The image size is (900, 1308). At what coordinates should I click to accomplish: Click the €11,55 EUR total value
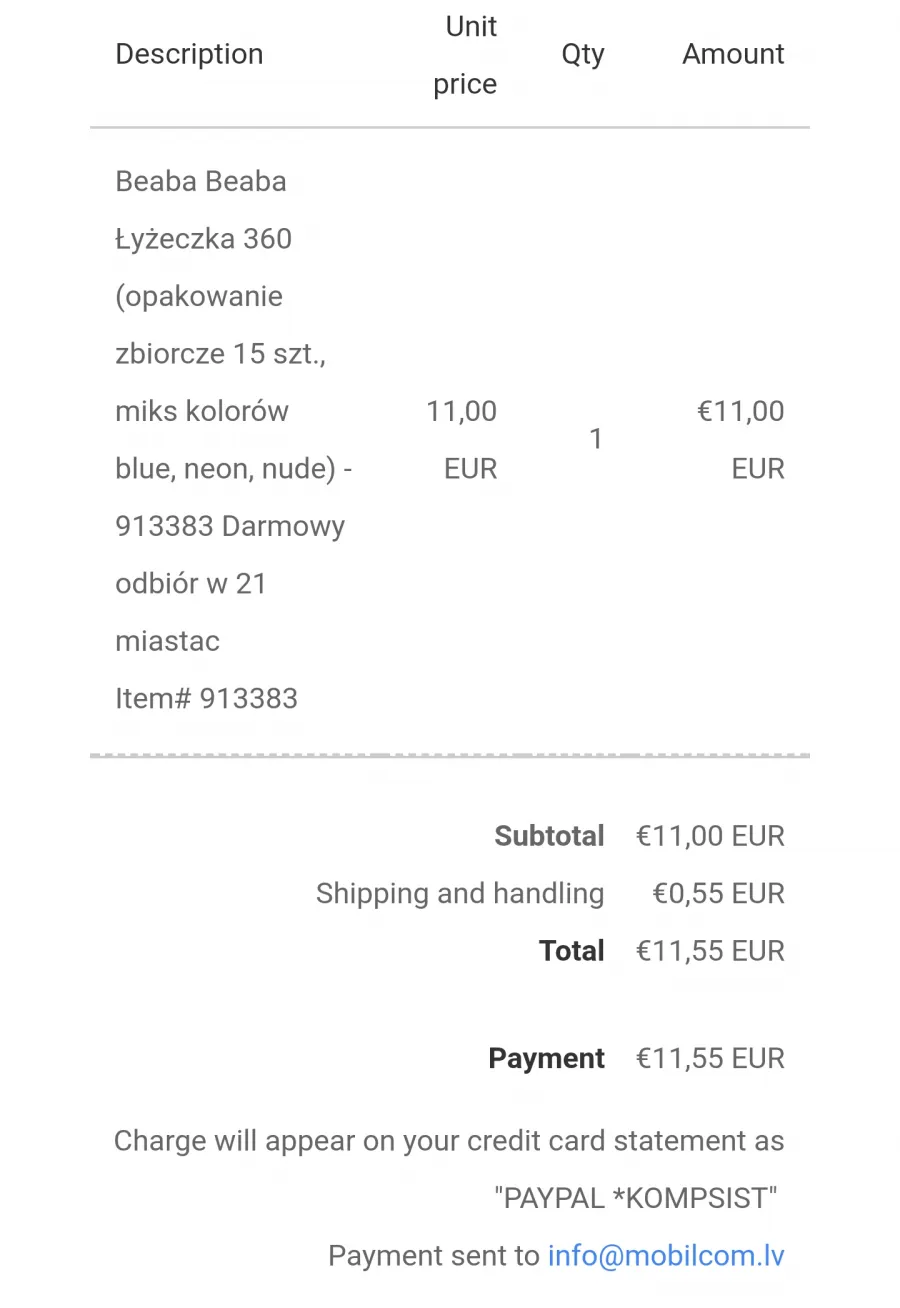(710, 951)
